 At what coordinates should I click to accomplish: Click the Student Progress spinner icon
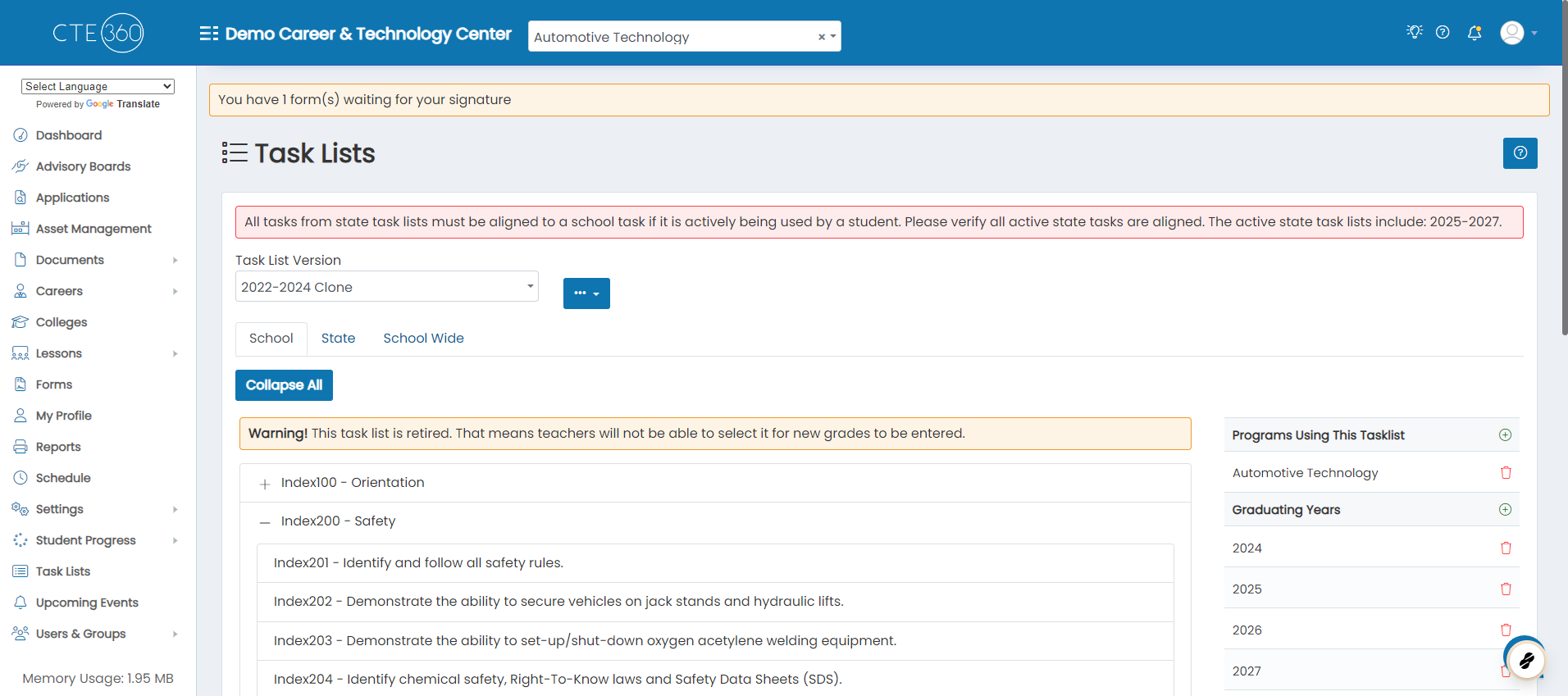tap(21, 540)
